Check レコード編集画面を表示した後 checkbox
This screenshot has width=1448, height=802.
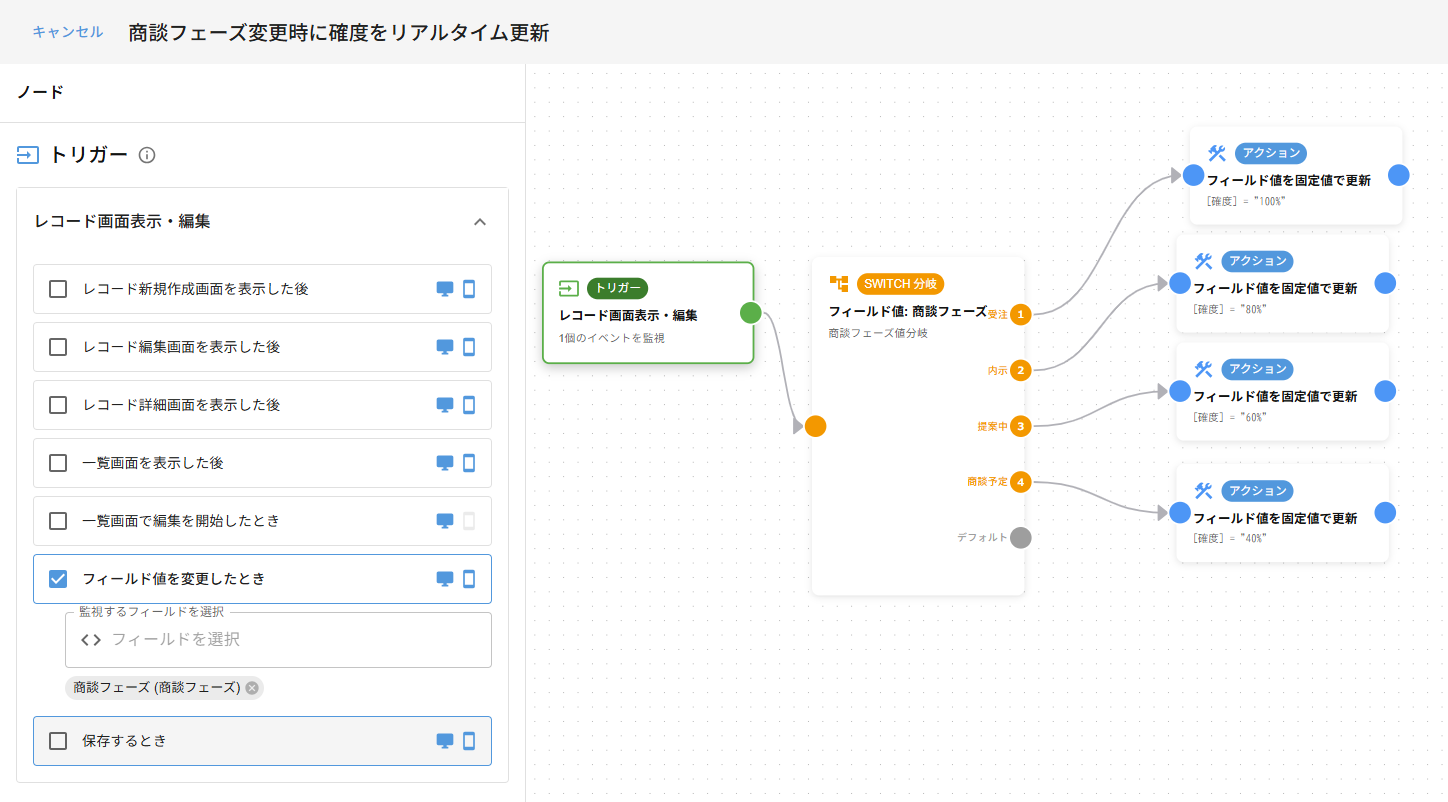[x=58, y=347]
